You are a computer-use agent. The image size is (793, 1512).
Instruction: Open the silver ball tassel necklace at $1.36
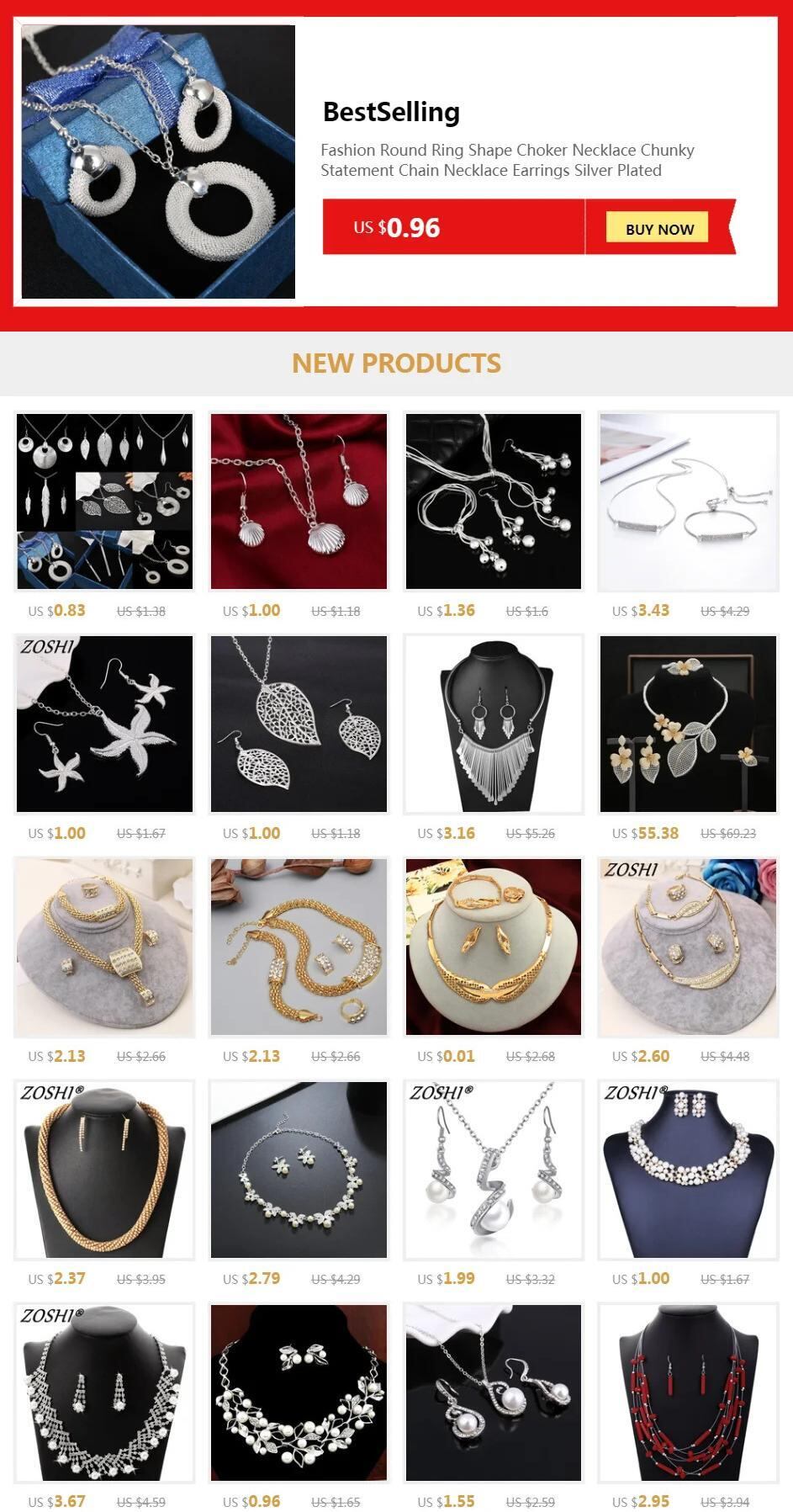[494, 501]
